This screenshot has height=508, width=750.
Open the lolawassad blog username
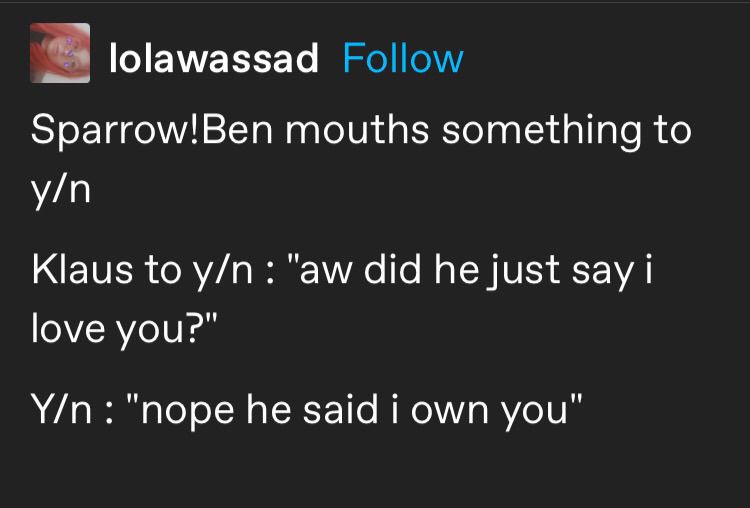(214, 59)
